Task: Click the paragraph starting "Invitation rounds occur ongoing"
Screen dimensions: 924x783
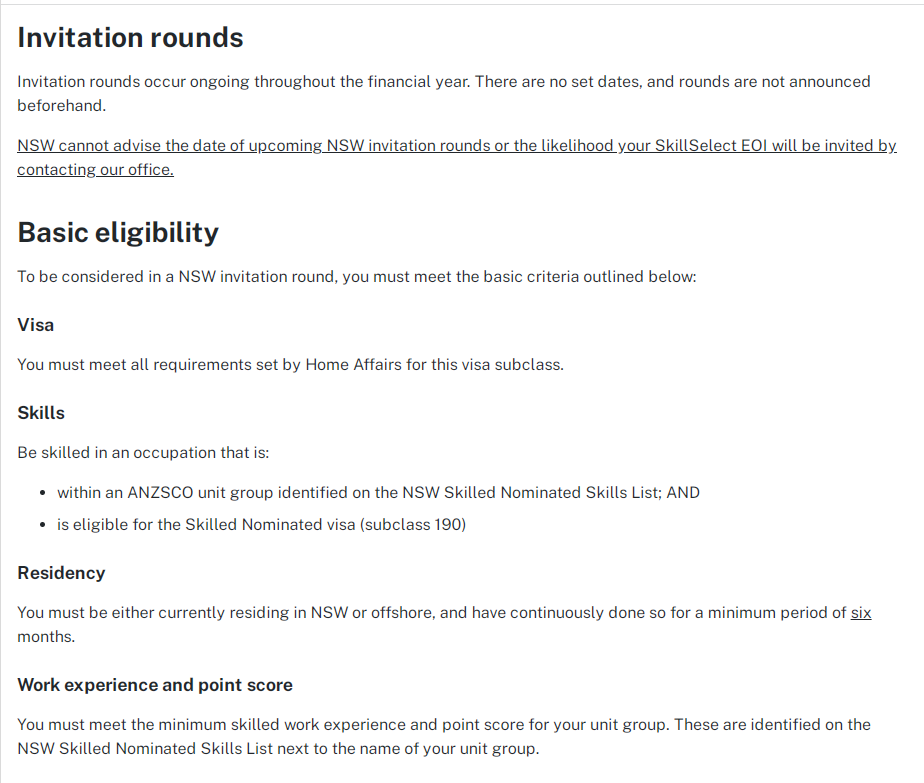Action: pos(443,82)
